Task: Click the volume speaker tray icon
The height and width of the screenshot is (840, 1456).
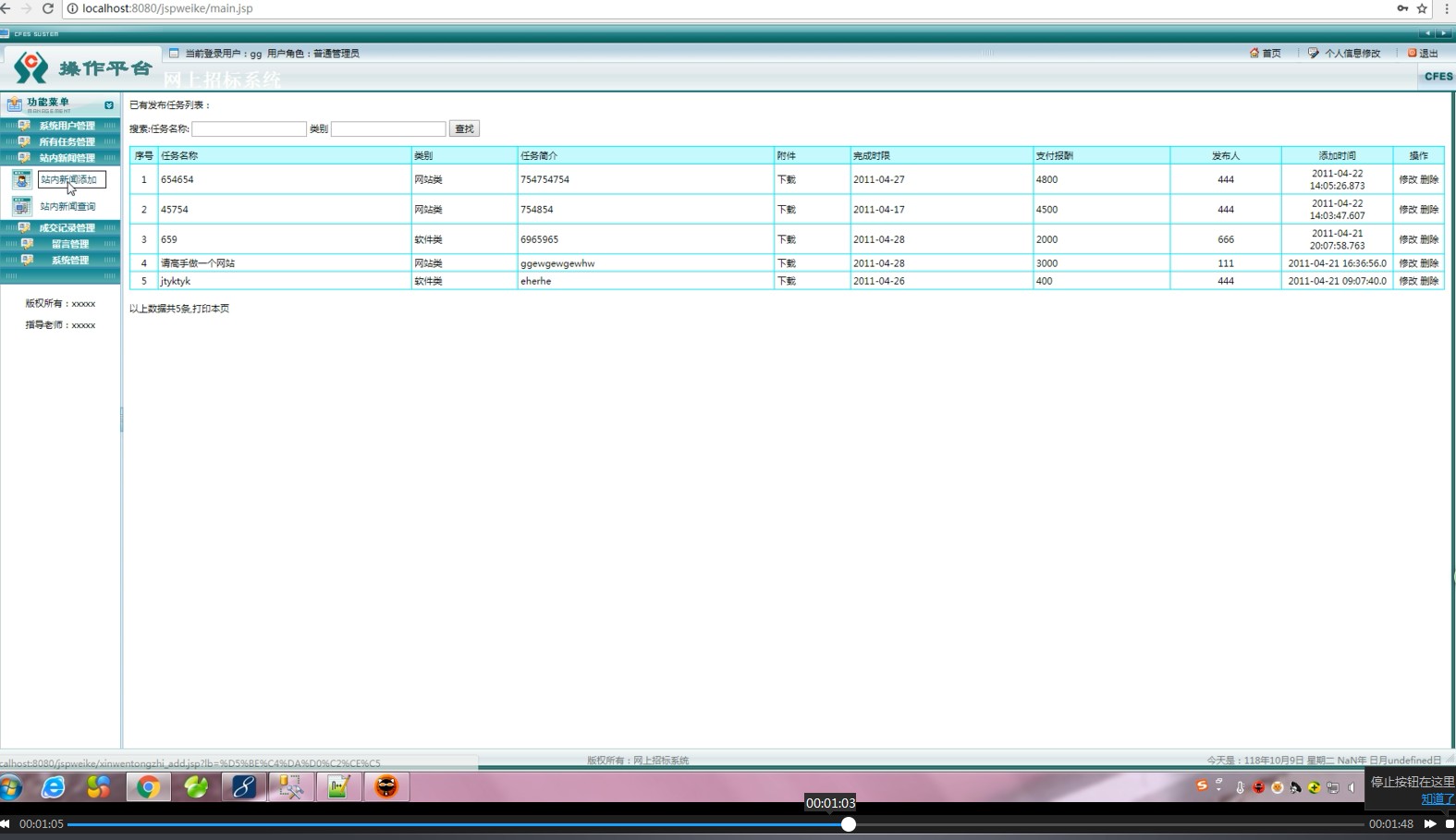Action: coord(1351,787)
